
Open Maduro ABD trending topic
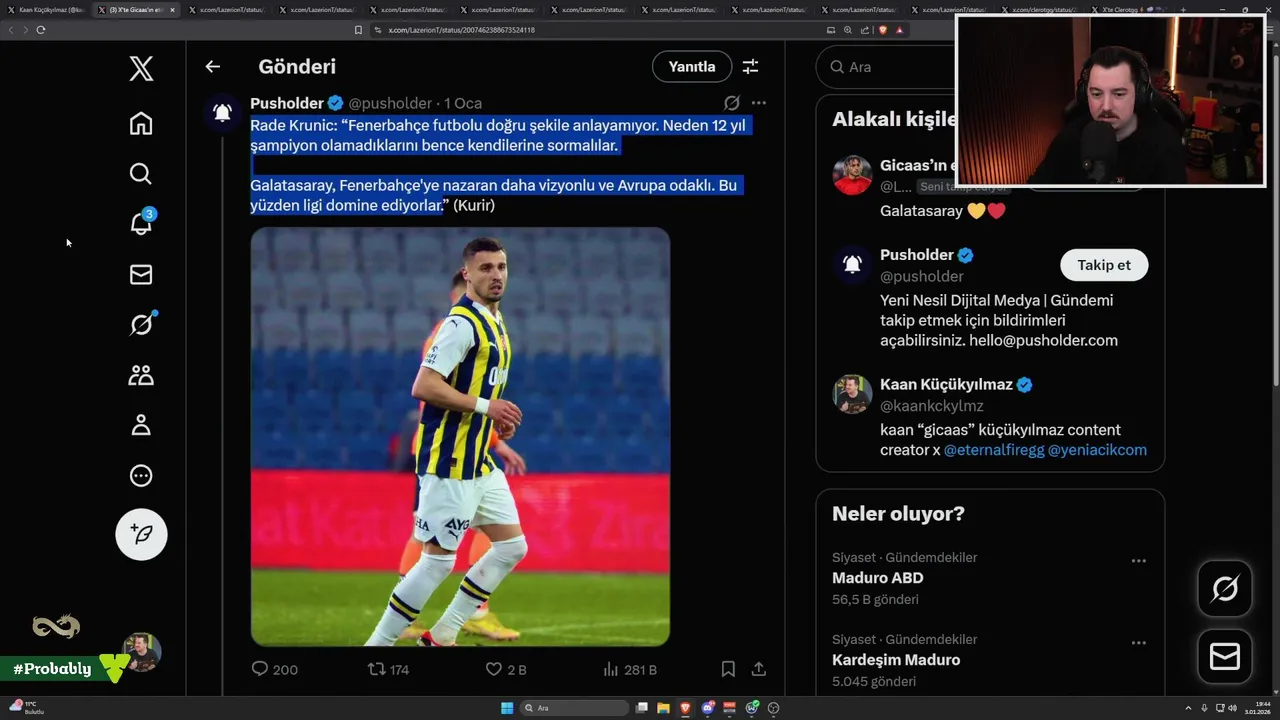pos(878,578)
